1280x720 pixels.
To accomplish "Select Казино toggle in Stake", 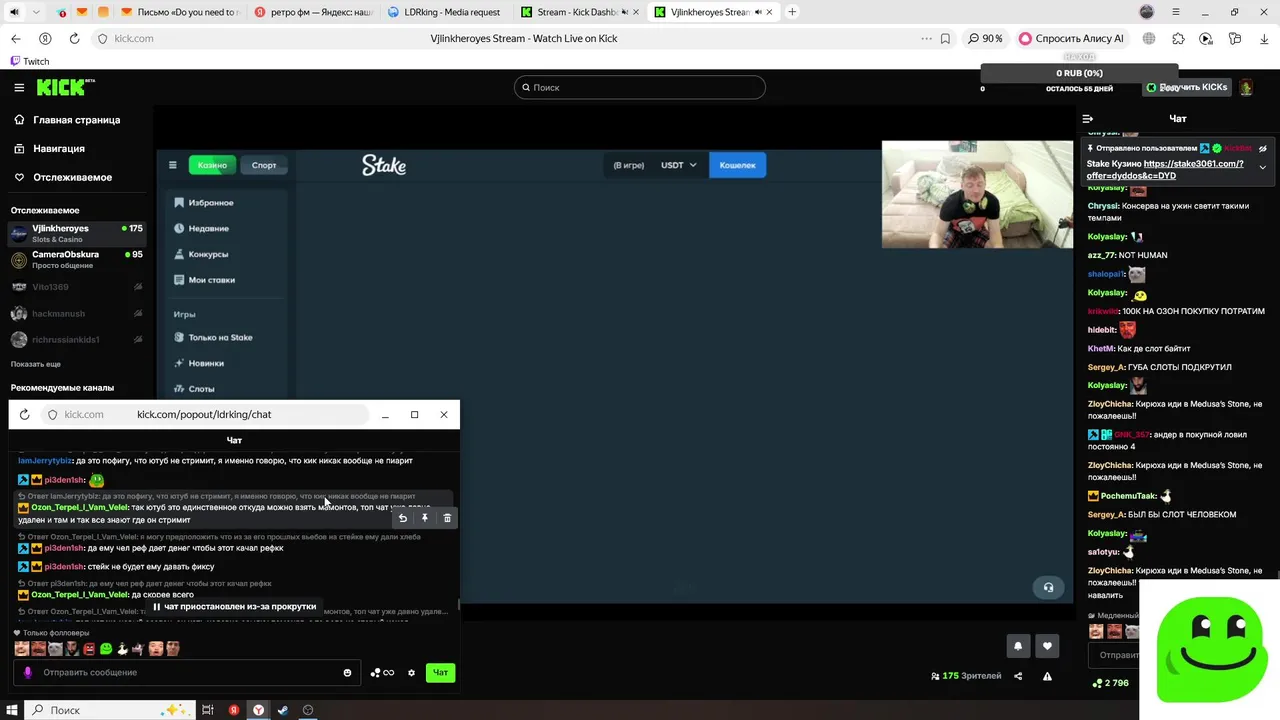I will [212, 165].
